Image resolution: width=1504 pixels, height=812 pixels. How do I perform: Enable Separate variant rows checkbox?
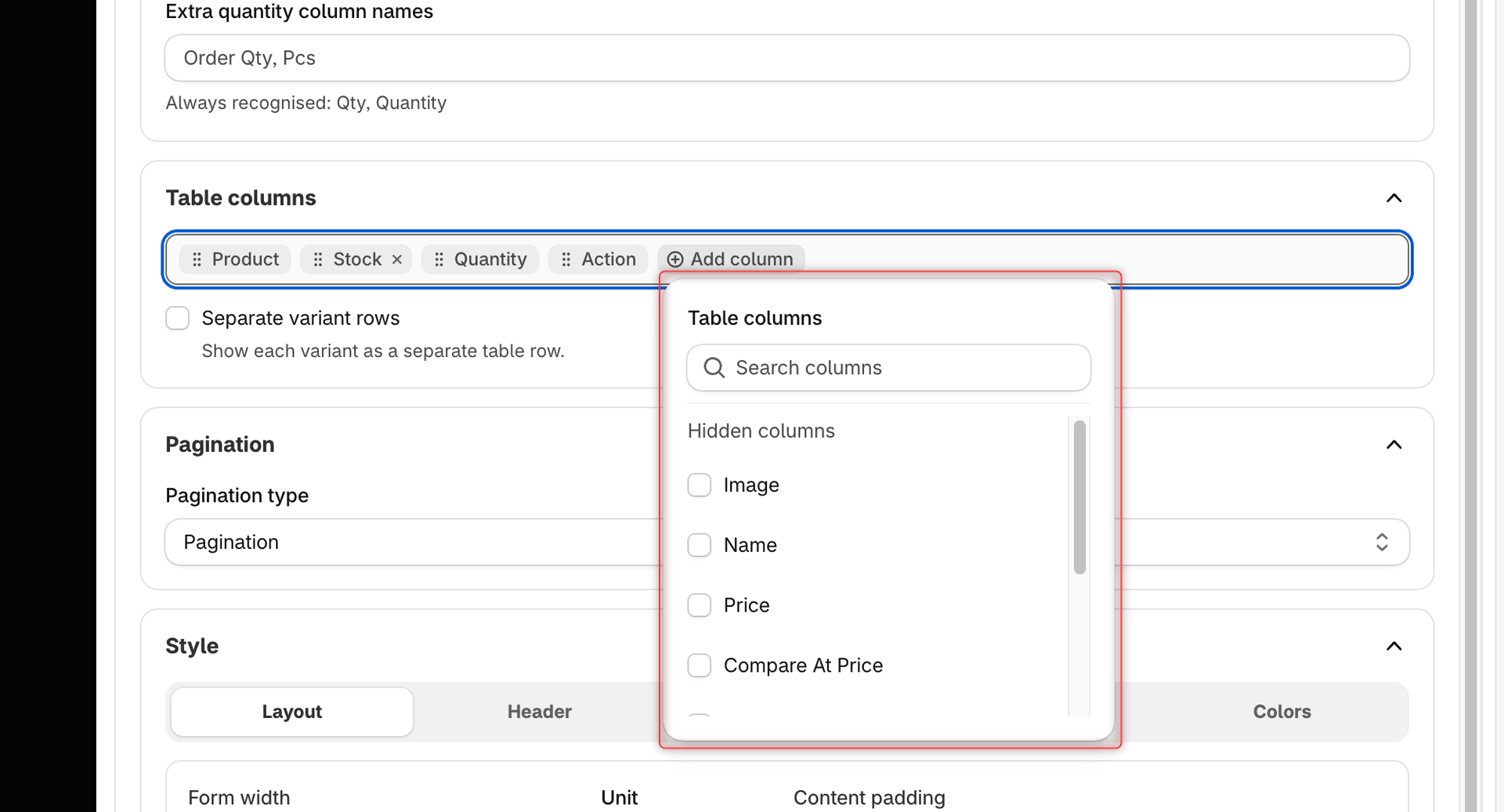[x=178, y=318]
